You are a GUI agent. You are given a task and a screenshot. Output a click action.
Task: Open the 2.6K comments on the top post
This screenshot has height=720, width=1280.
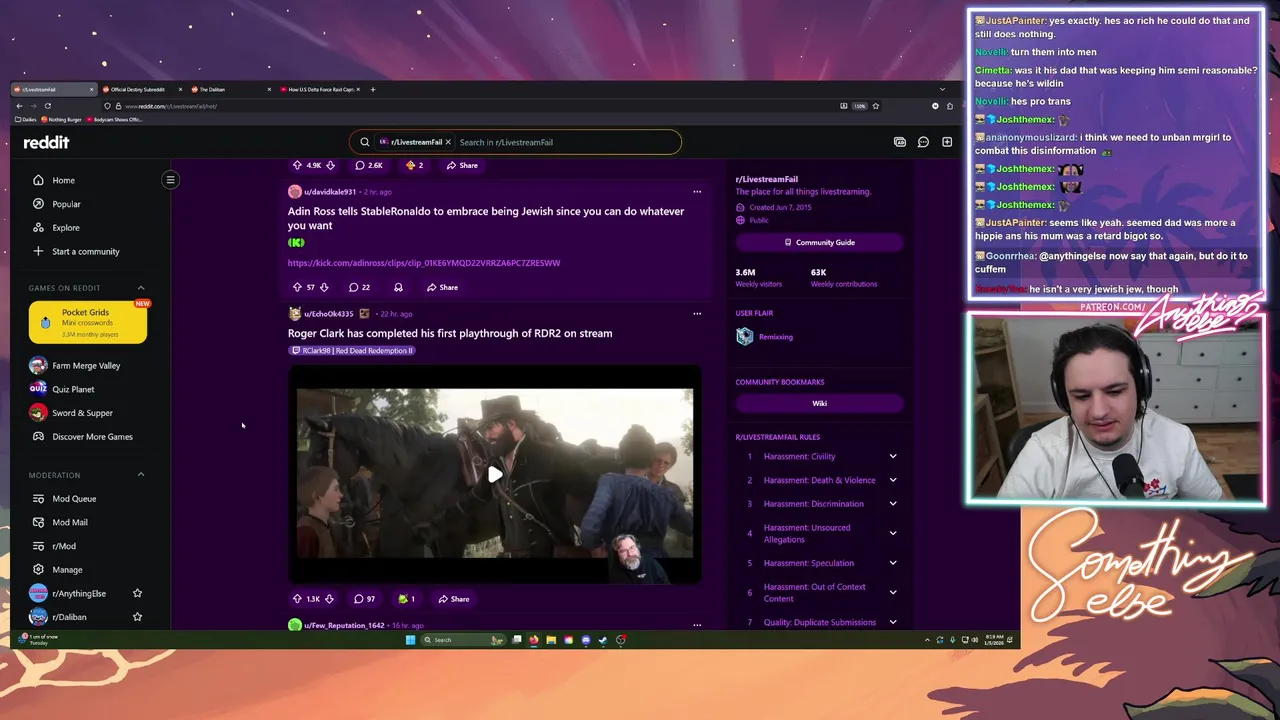point(369,165)
